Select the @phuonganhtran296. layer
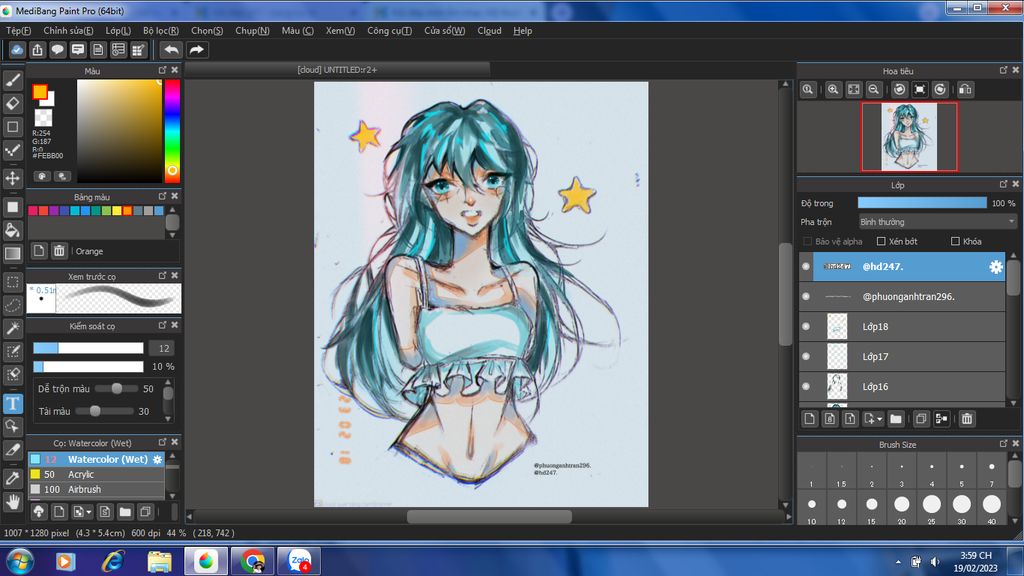The height and width of the screenshot is (576, 1024). (x=908, y=297)
